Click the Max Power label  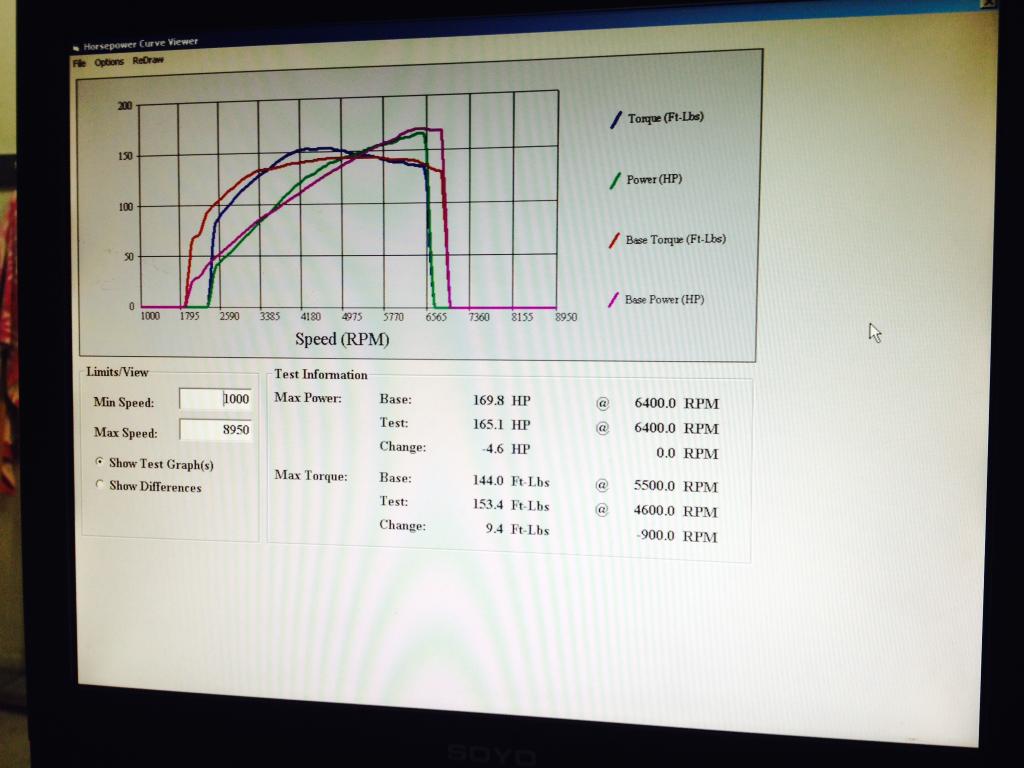point(308,398)
